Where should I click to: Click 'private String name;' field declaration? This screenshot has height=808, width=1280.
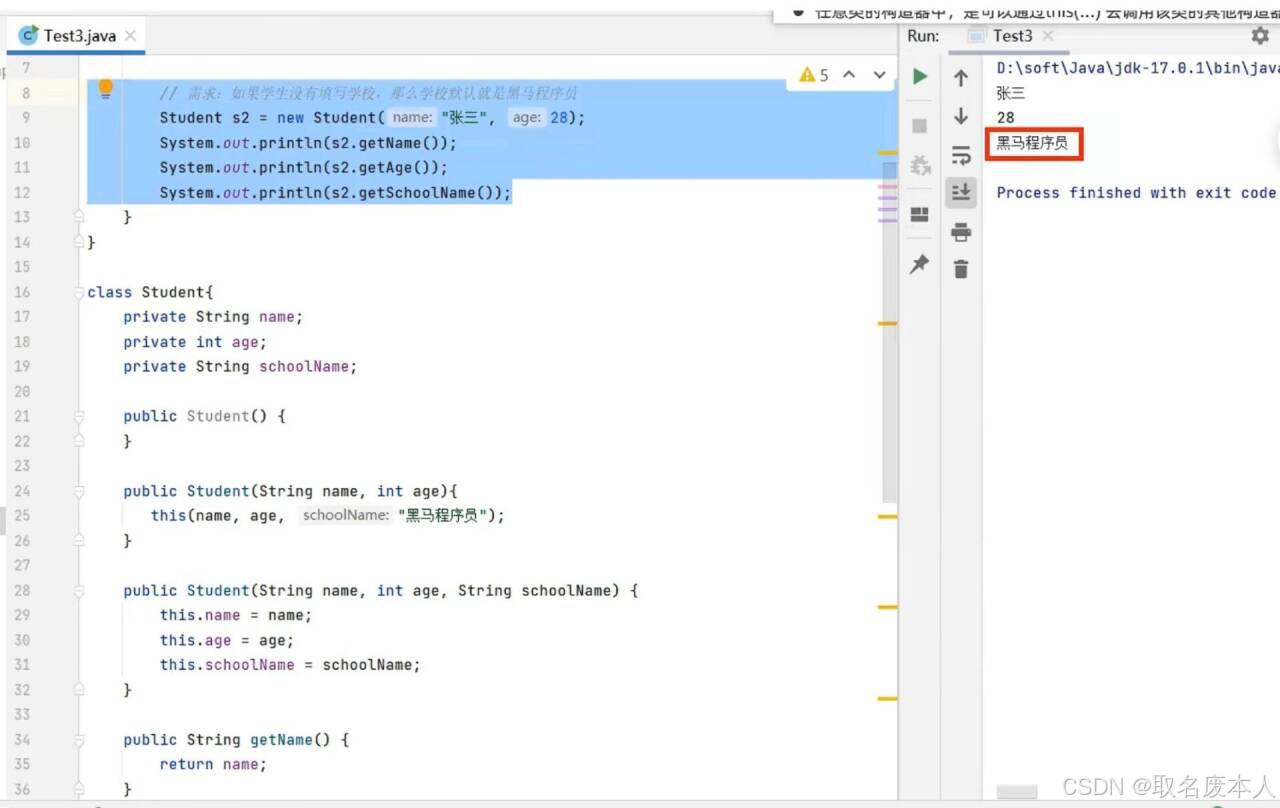(213, 317)
